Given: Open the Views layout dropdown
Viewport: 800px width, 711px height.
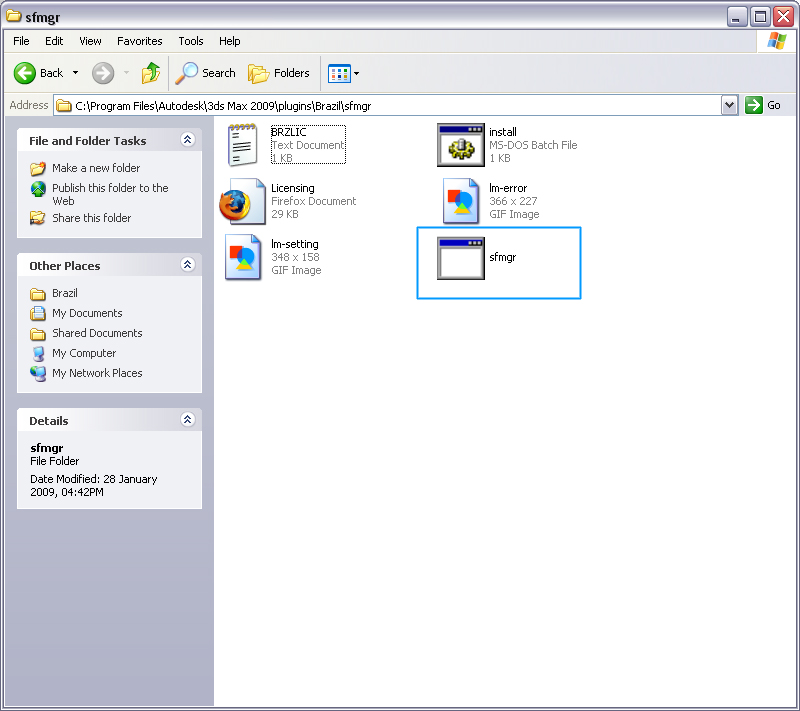Looking at the screenshot, I should (x=343, y=73).
